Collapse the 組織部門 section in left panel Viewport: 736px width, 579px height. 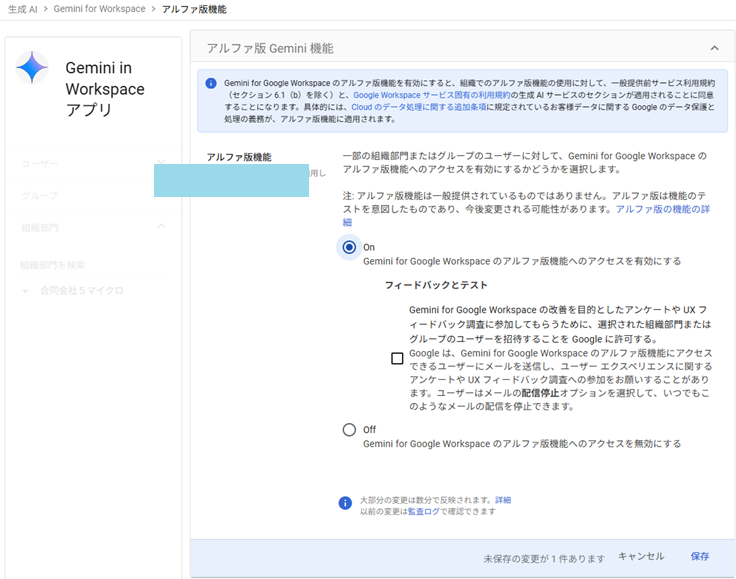pos(162,227)
